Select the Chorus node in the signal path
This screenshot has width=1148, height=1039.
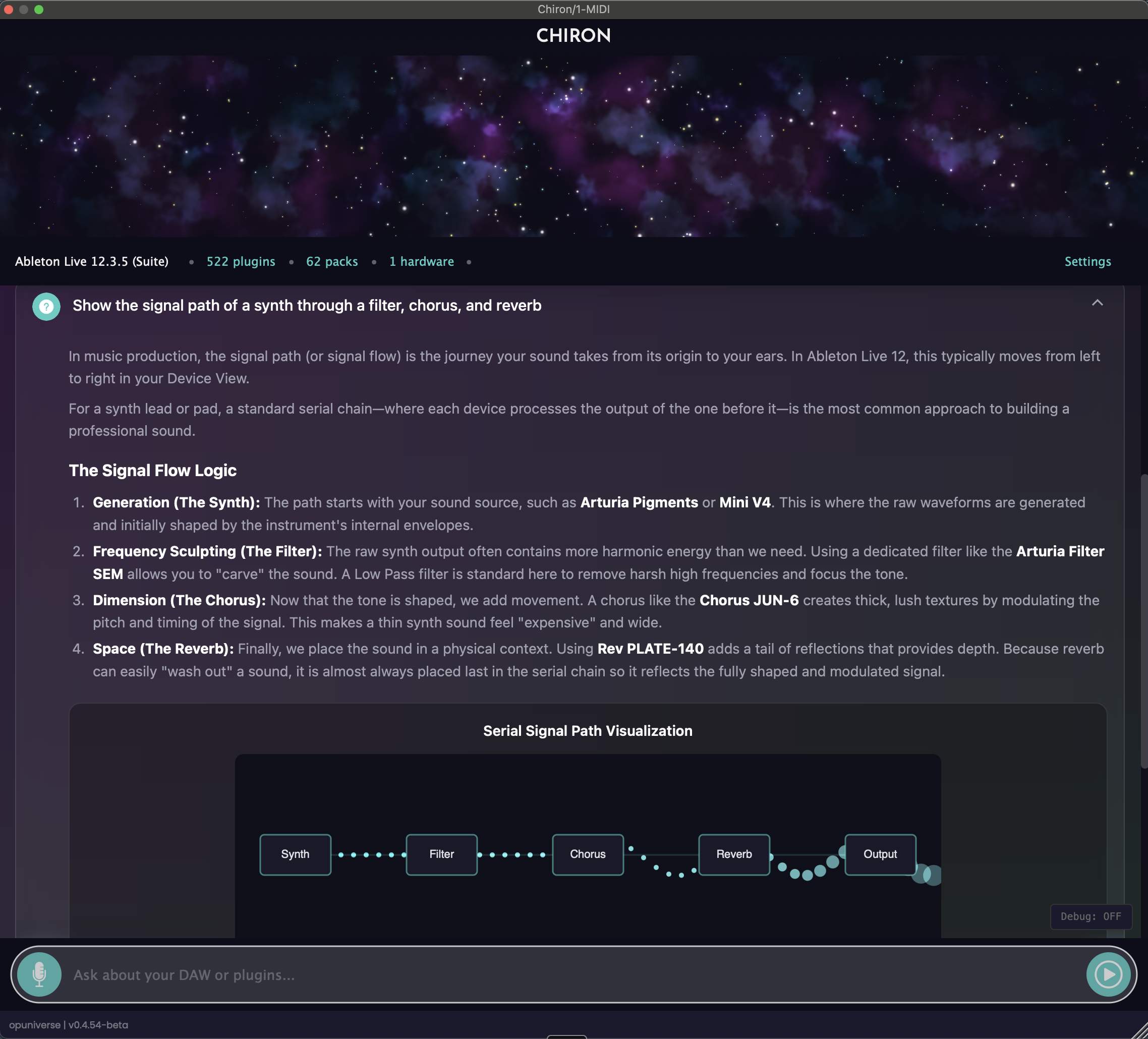pos(588,854)
